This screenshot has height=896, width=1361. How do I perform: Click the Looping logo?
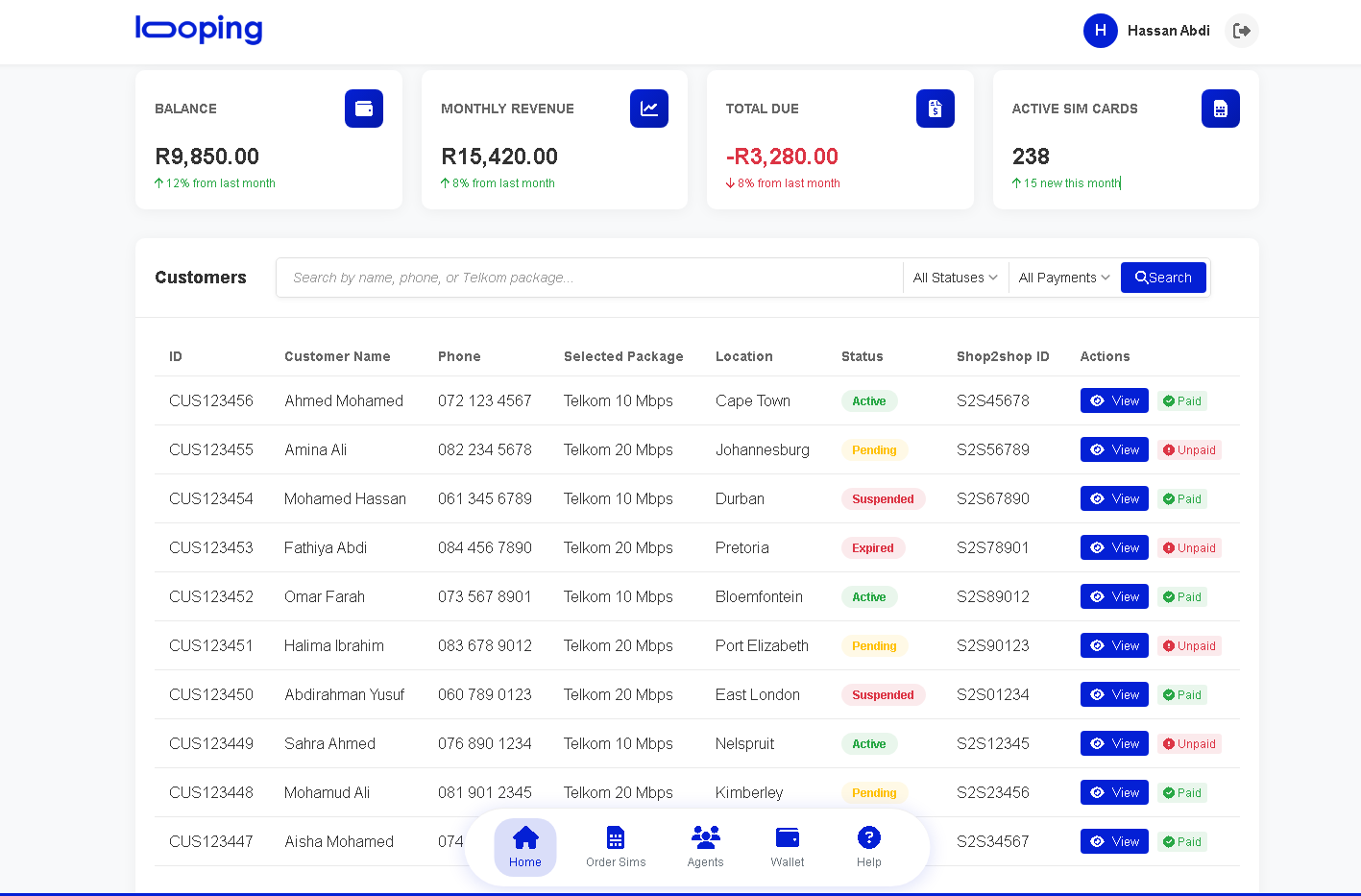point(198,30)
